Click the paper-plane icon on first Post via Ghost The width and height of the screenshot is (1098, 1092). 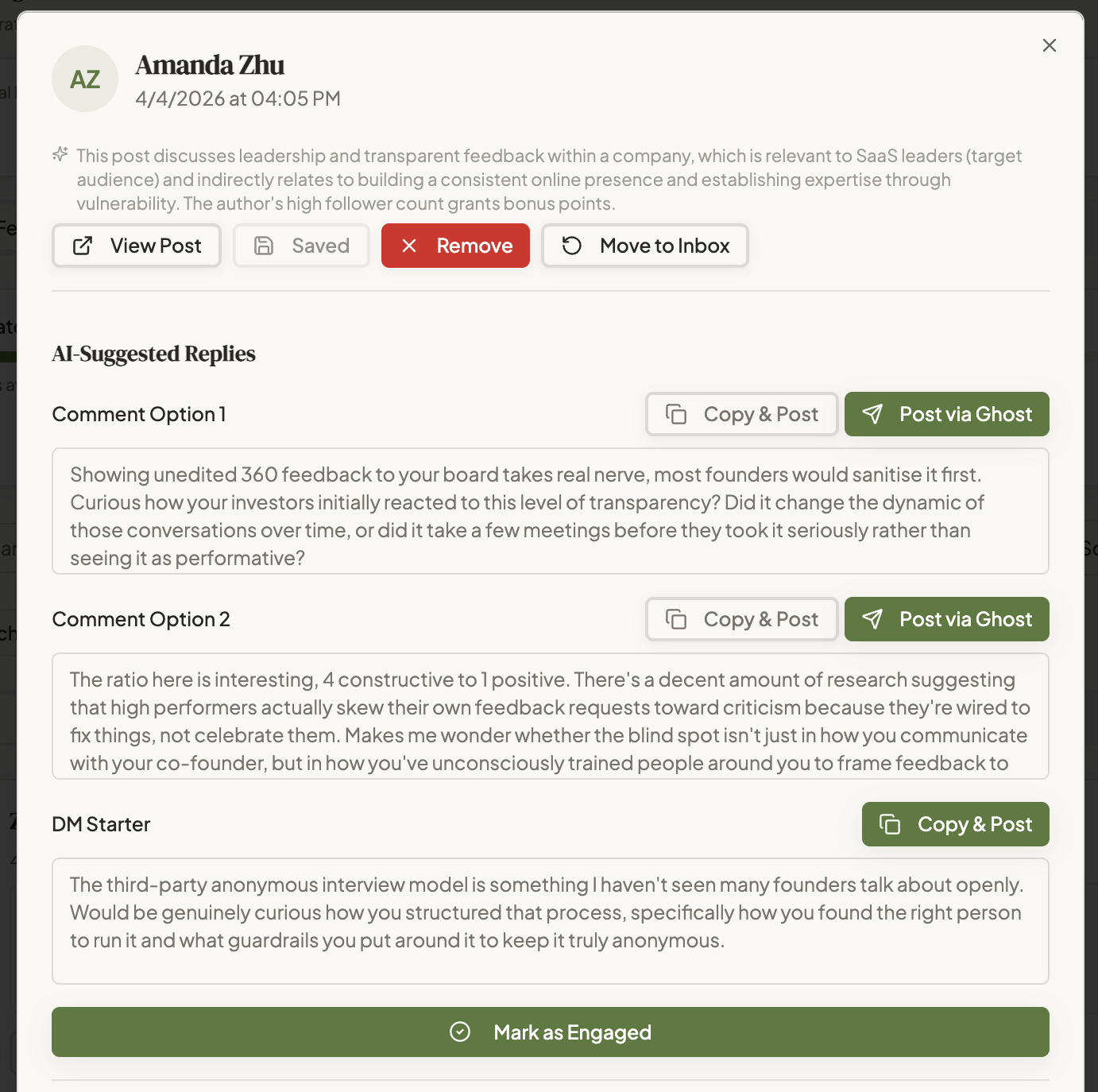[x=875, y=414]
